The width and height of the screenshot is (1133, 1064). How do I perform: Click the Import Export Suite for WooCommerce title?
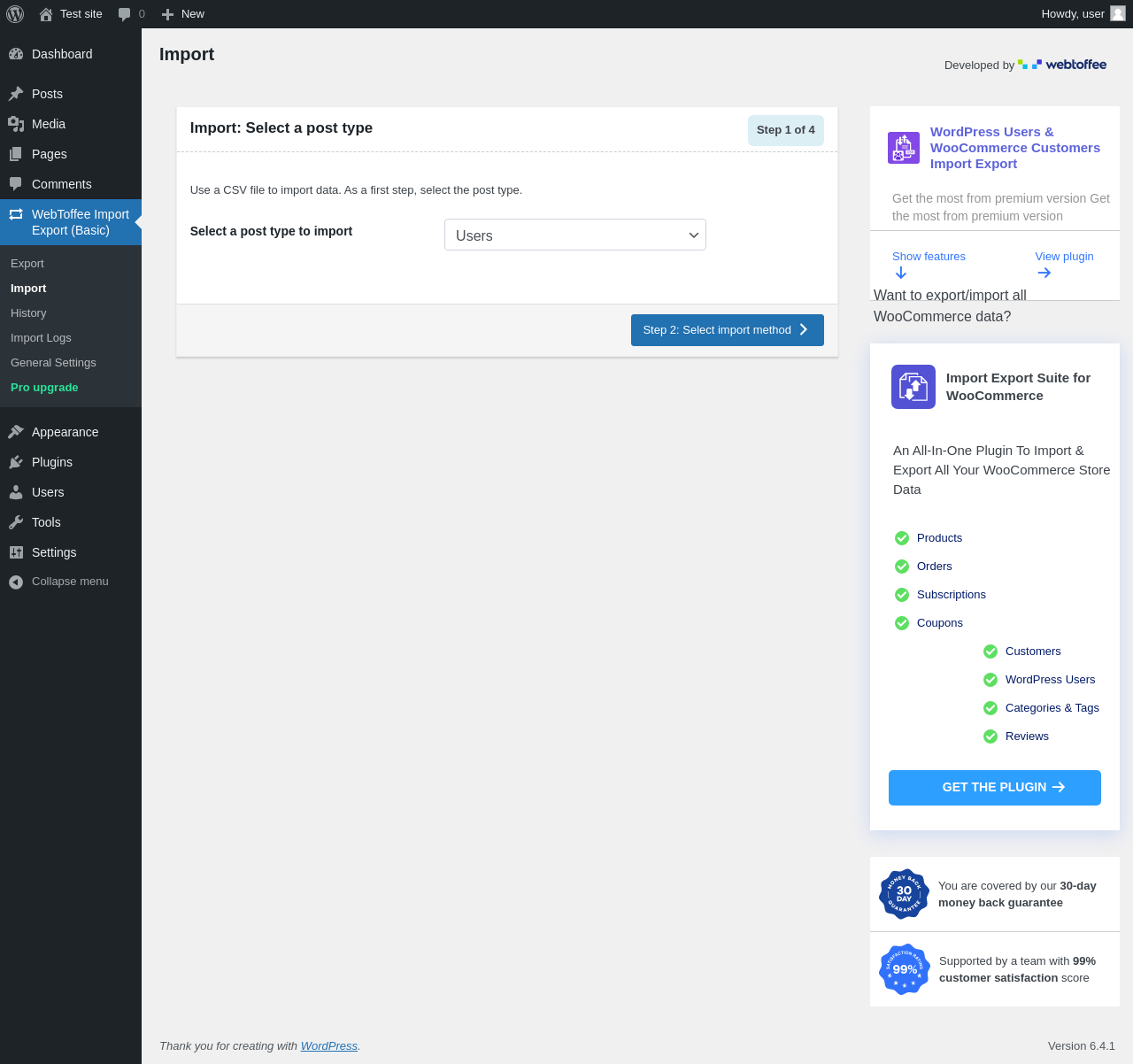coord(1018,387)
